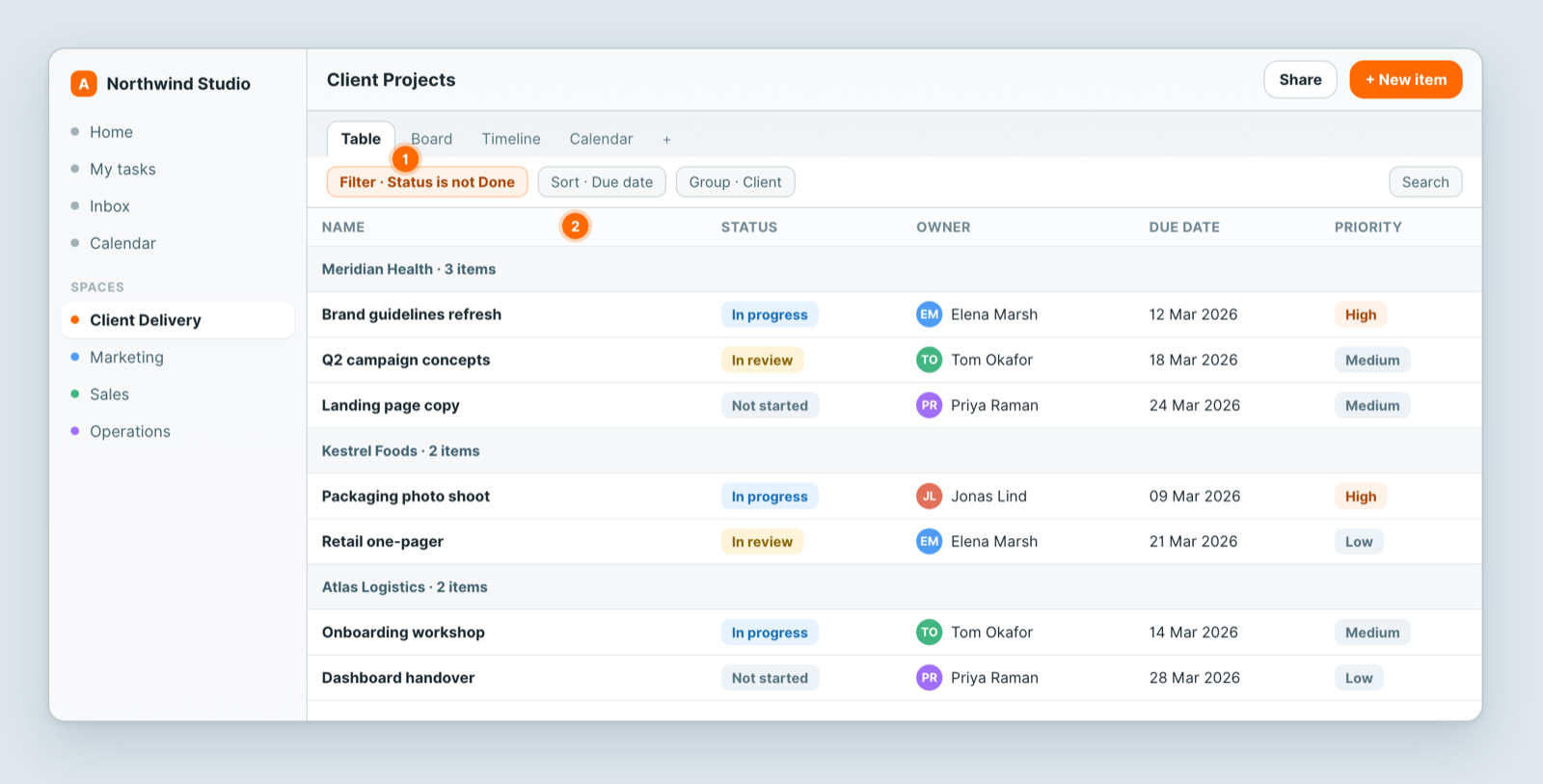
Task: Click the Priority column header
Action: click(x=1367, y=228)
